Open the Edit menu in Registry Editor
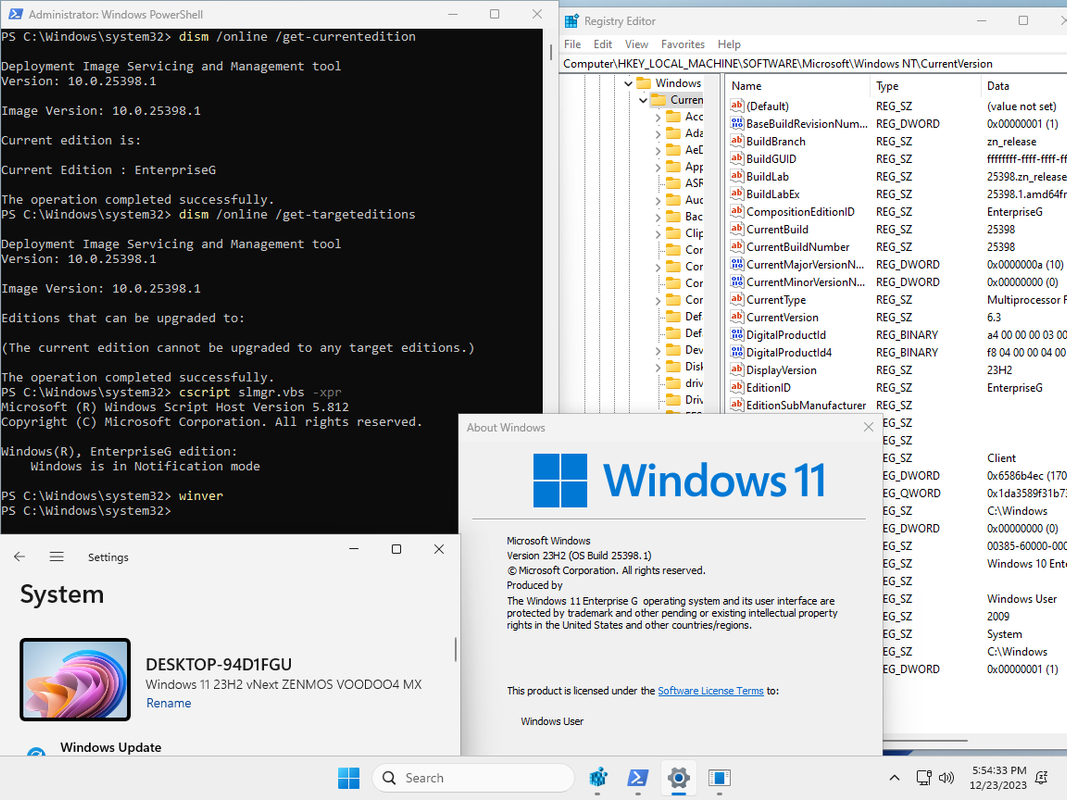The image size is (1067, 800). 602,44
